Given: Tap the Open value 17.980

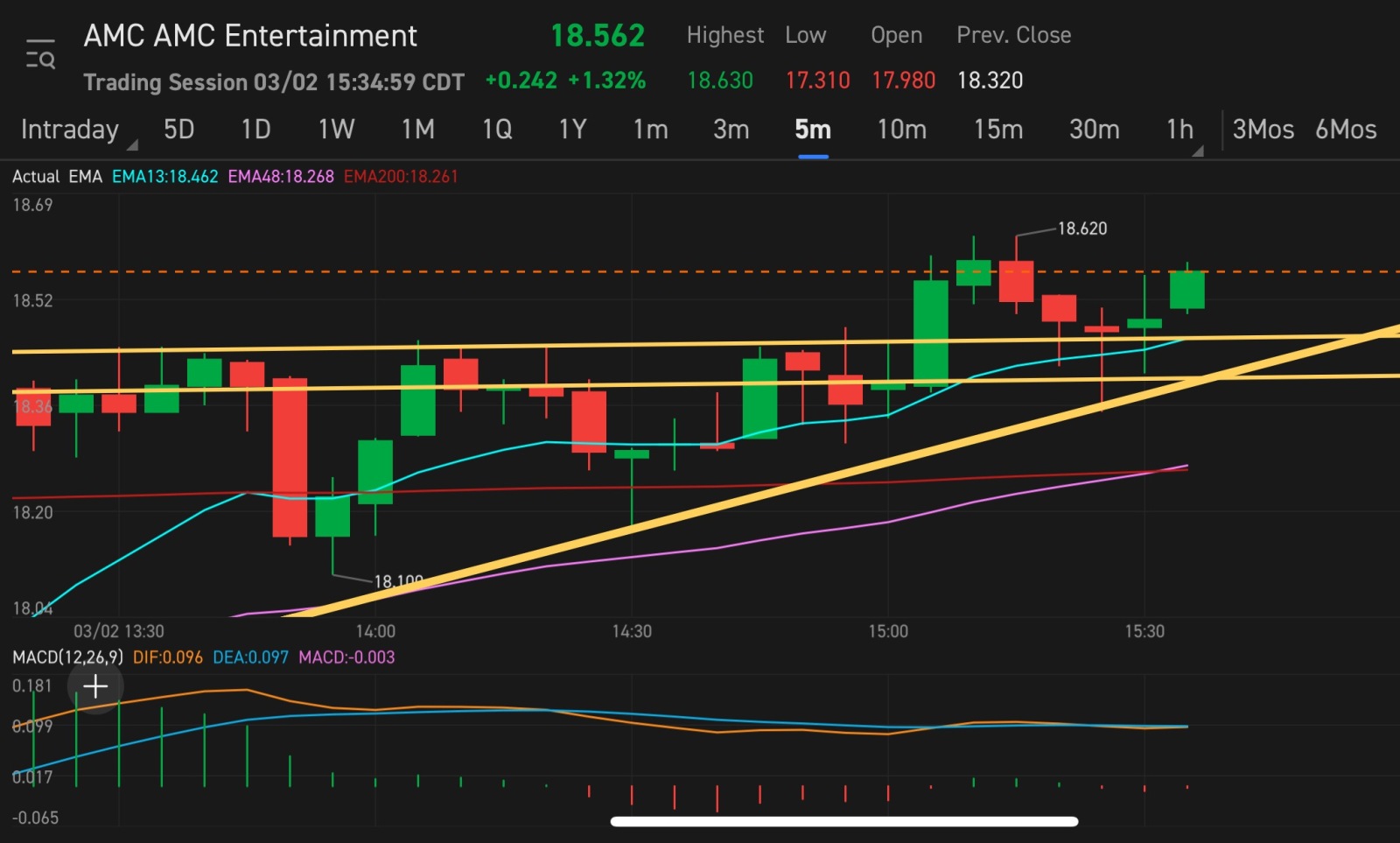Looking at the screenshot, I should click(903, 81).
